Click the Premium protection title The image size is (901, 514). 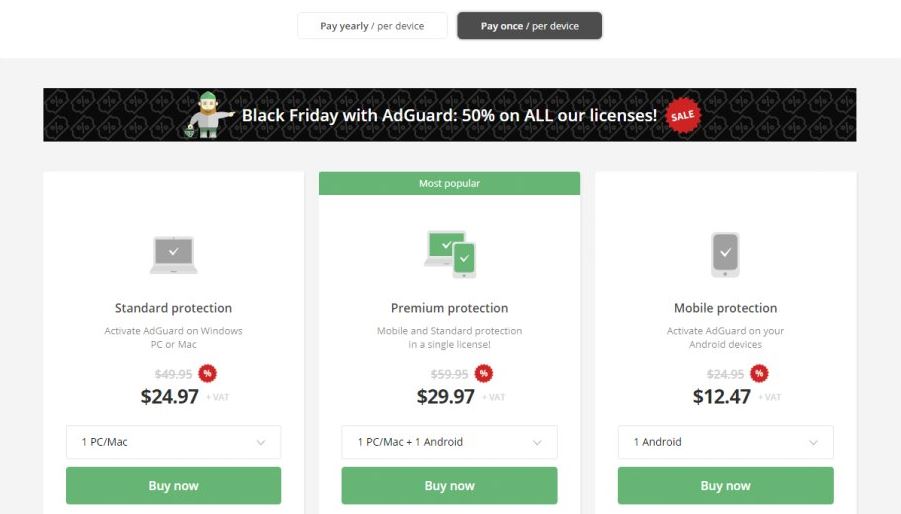tap(449, 308)
